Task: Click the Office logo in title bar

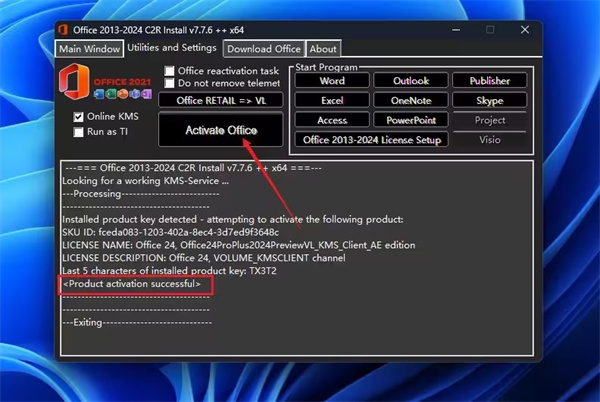Action: (x=63, y=30)
